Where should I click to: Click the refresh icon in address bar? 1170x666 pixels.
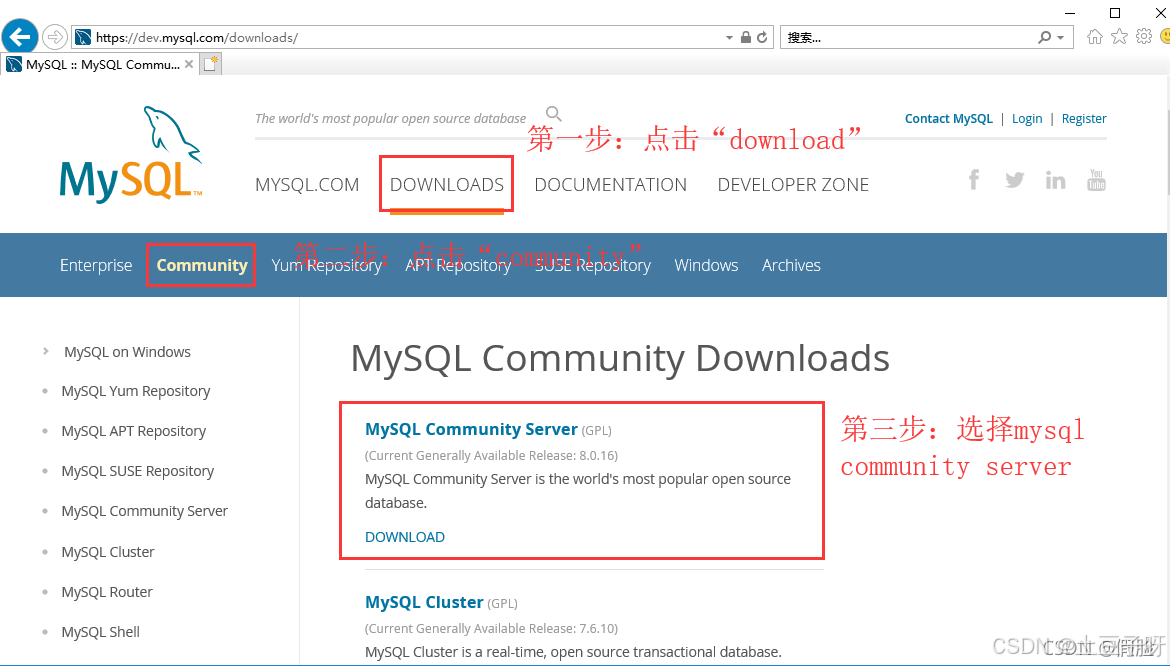[x=762, y=37]
